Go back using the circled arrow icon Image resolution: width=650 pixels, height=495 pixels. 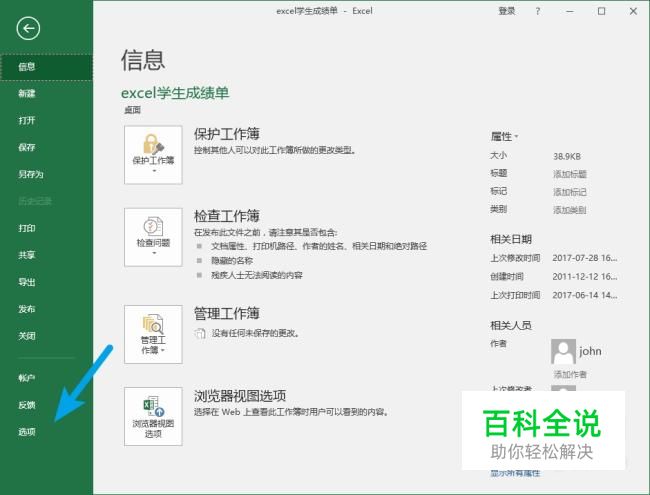coord(28,29)
